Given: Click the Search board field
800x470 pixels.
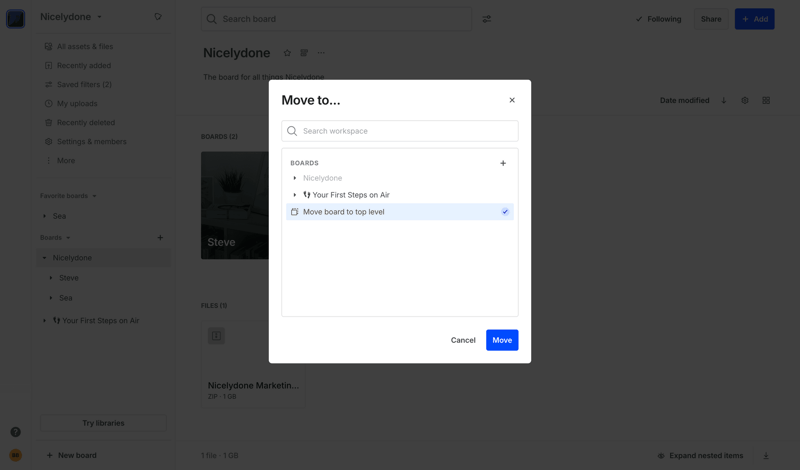Looking at the screenshot, I should (x=336, y=19).
